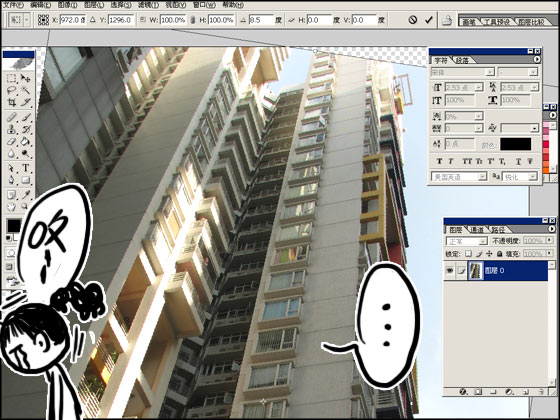Click the foreground color swatch in toolbox
Viewport: 560px width, 420px height.
14,226
